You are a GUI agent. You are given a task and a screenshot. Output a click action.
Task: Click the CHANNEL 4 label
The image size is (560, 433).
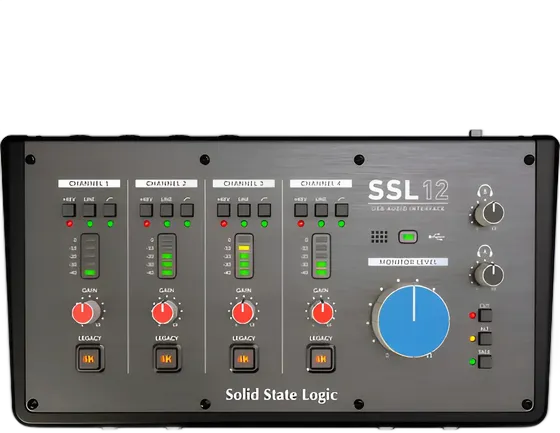pos(321,184)
